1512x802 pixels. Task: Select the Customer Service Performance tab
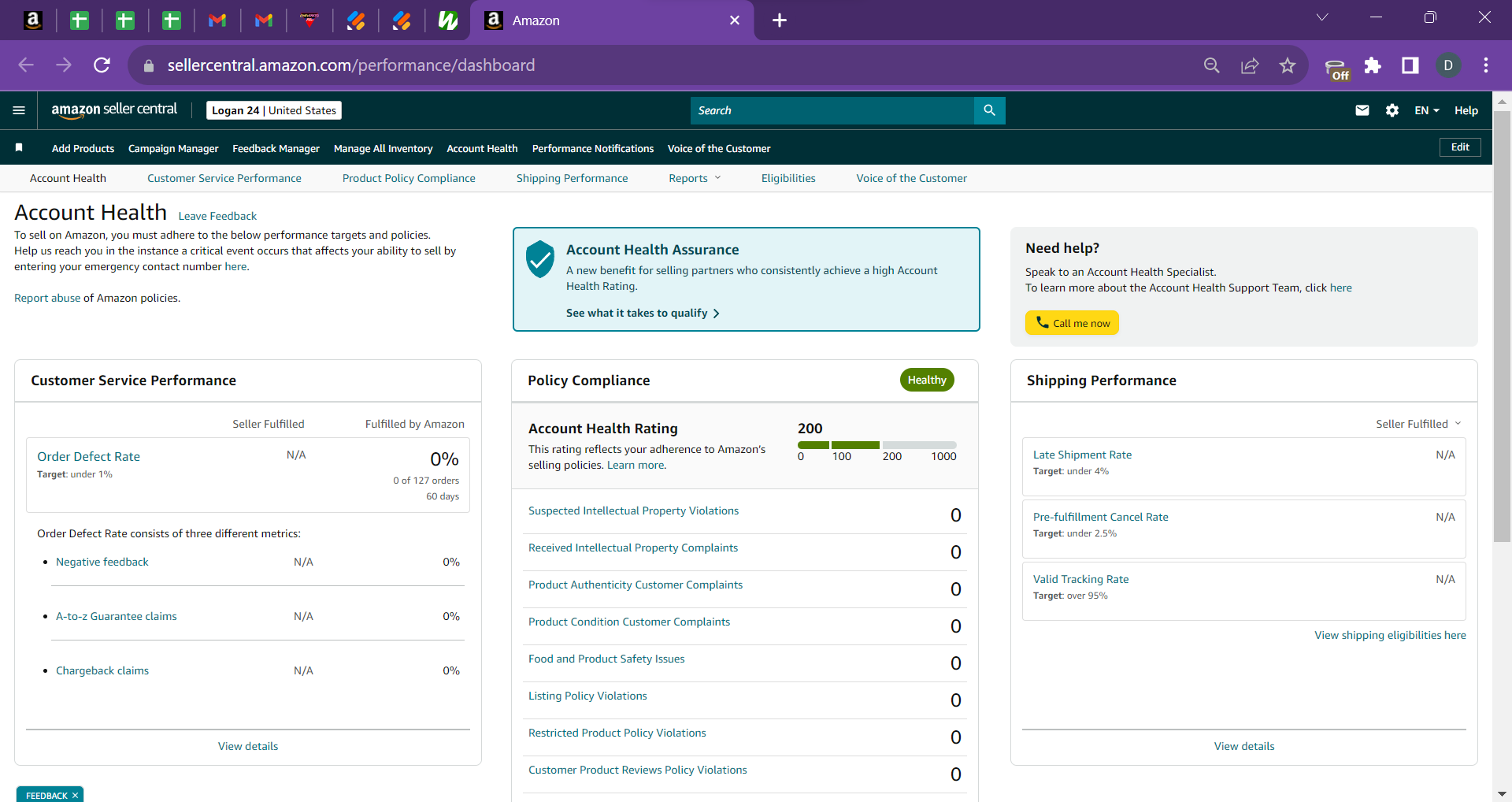[224, 178]
